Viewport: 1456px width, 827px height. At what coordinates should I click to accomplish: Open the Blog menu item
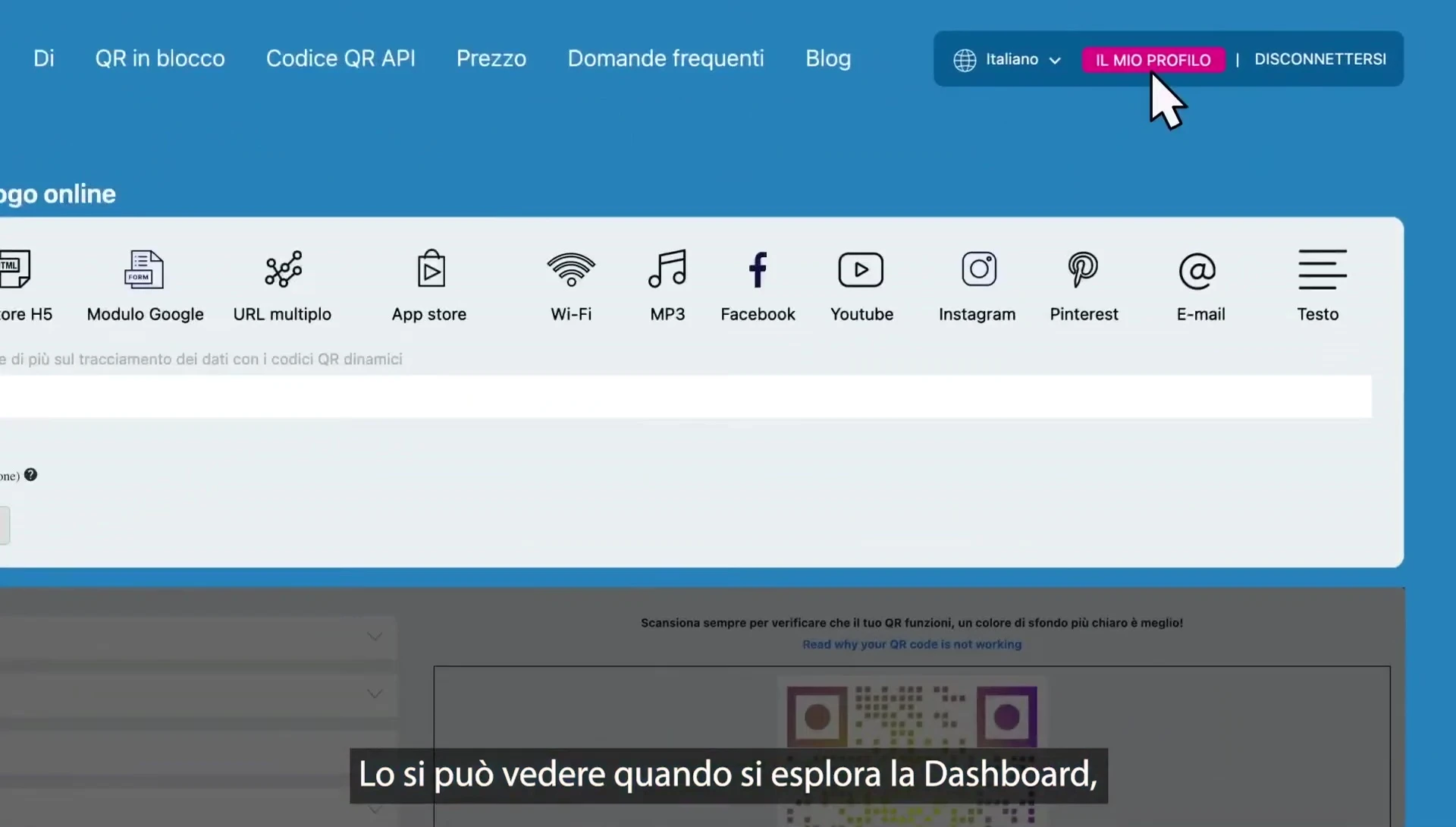pos(827,58)
